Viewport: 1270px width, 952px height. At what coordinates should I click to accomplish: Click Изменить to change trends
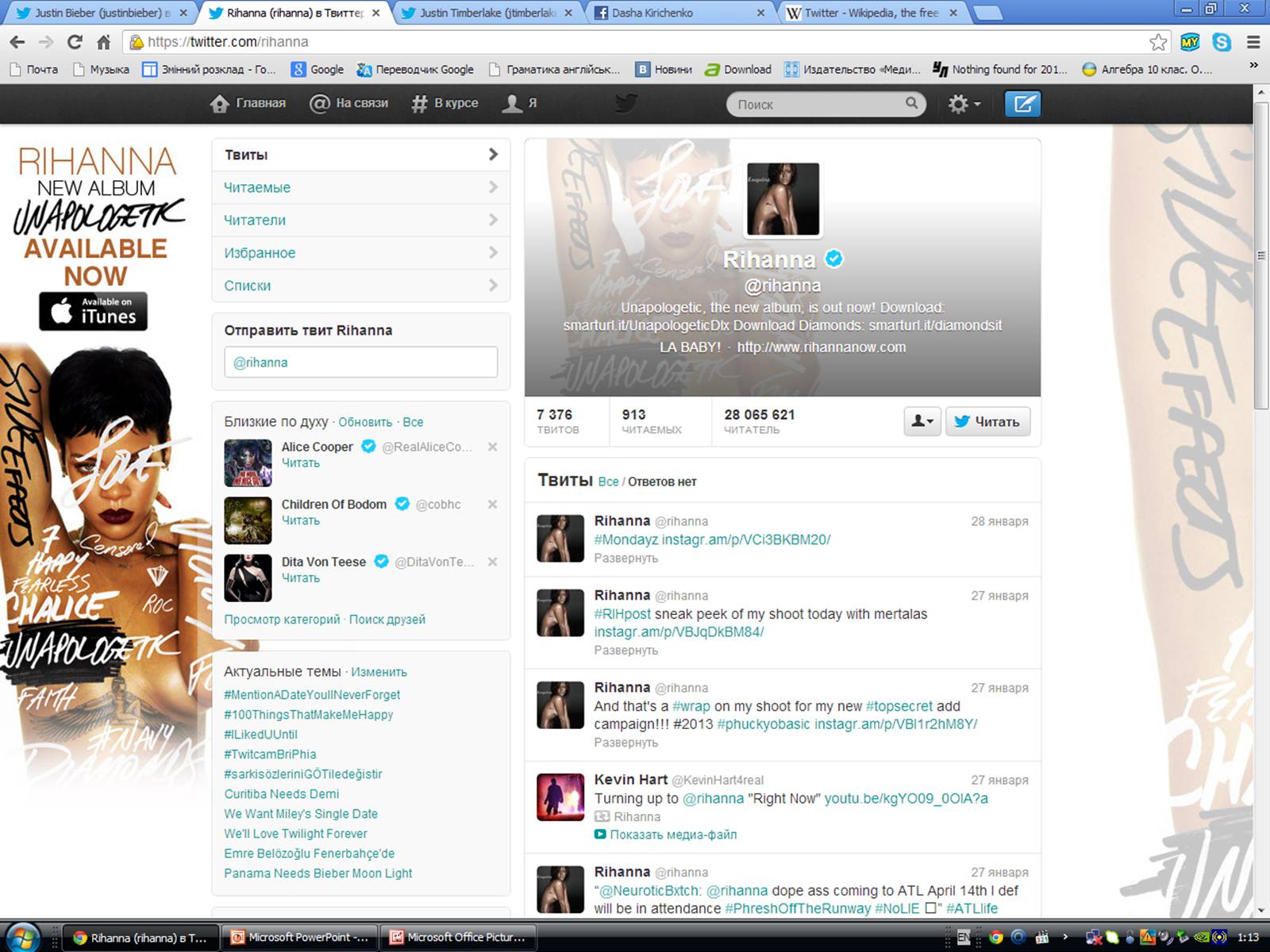click(x=379, y=672)
